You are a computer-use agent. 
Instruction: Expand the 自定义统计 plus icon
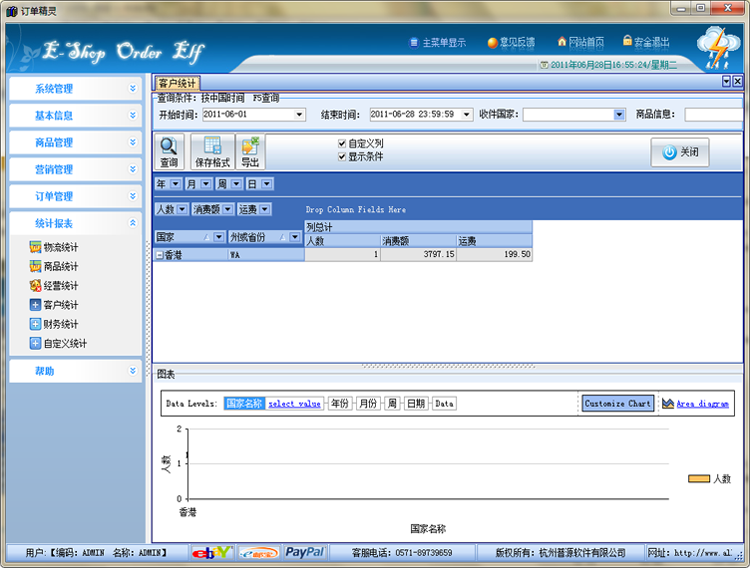pyautogui.click(x=35, y=343)
